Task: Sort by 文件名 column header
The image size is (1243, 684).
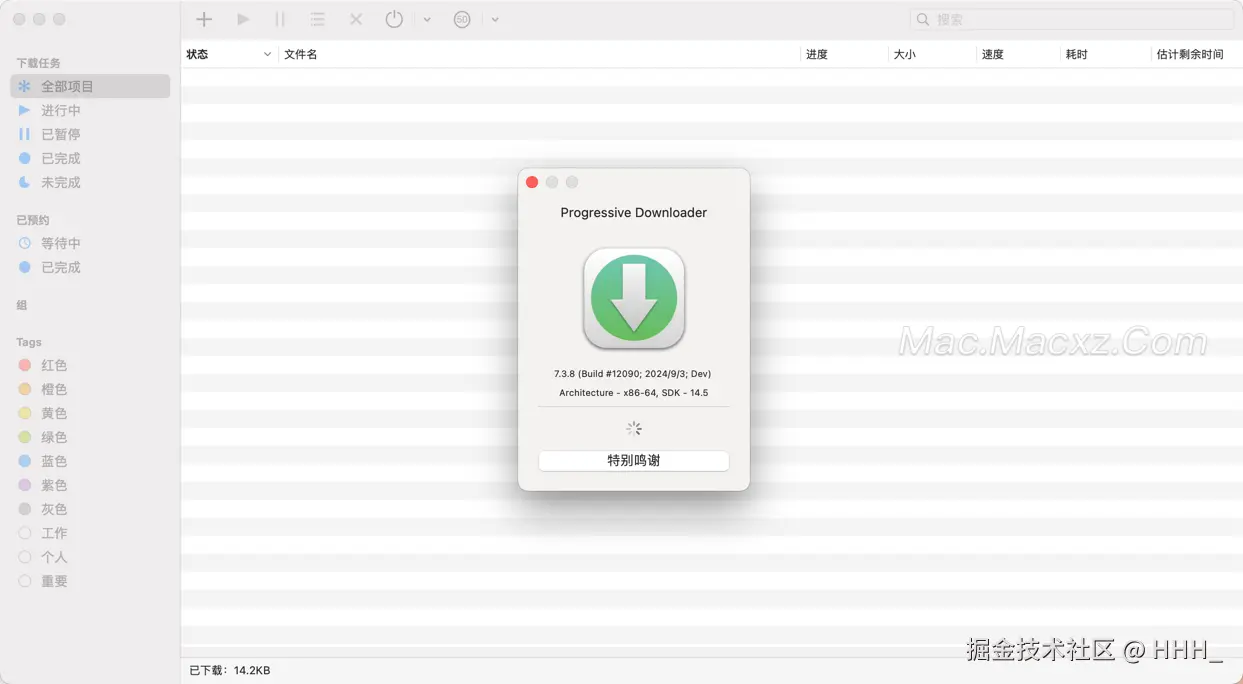Action: pyautogui.click(x=301, y=54)
